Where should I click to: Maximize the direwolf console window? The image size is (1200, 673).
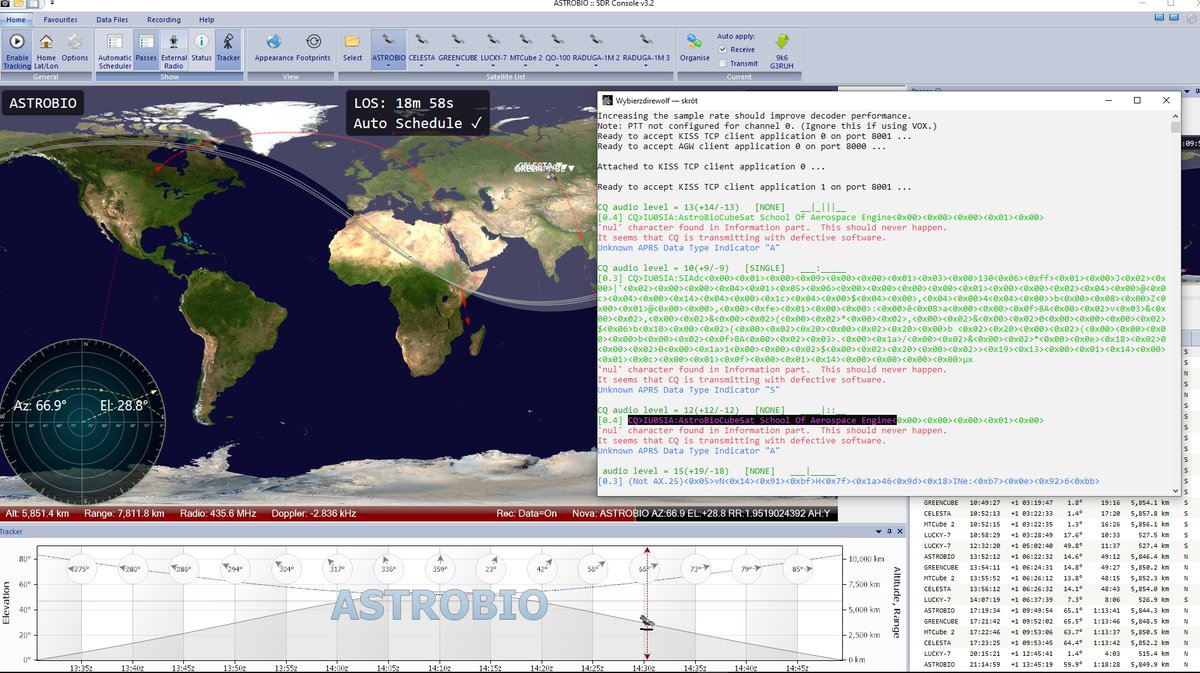click(1137, 100)
